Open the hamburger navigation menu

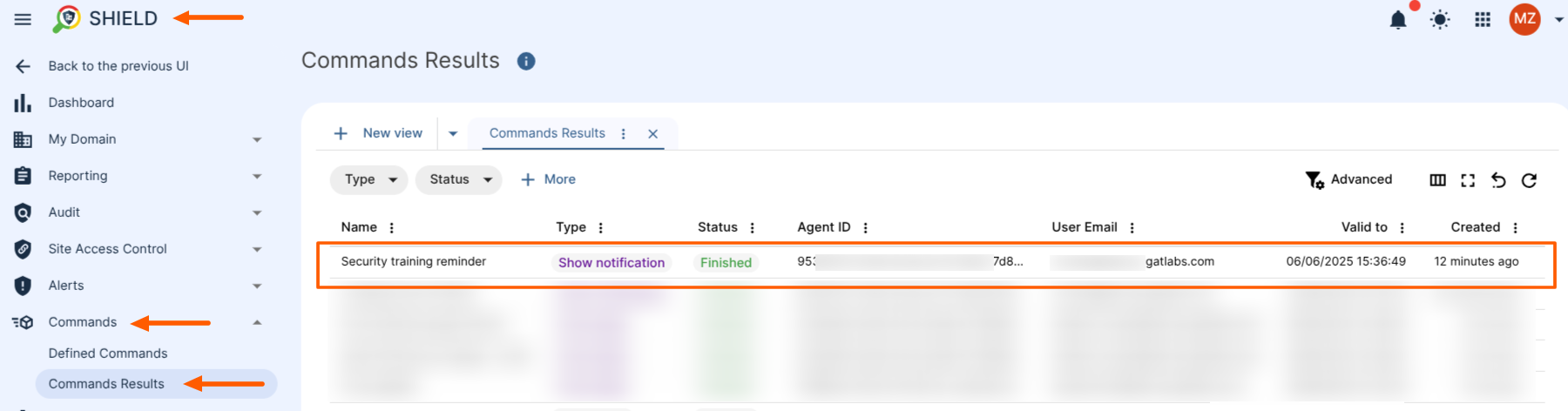[23, 19]
